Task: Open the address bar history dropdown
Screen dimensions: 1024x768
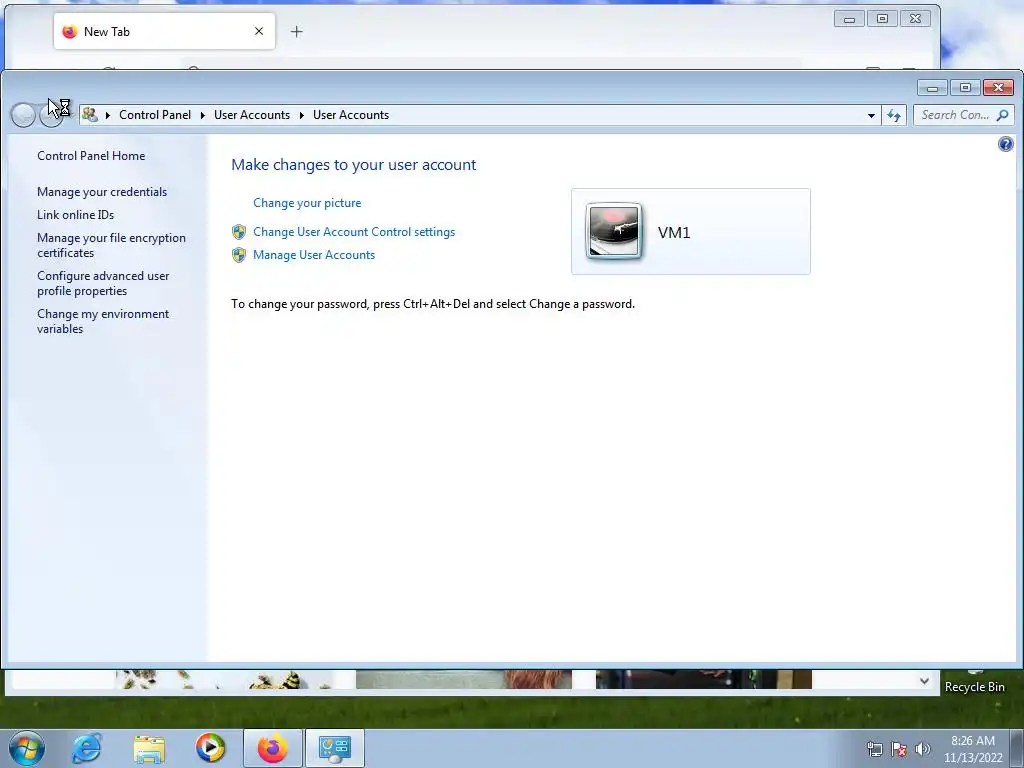Action: coord(871,116)
